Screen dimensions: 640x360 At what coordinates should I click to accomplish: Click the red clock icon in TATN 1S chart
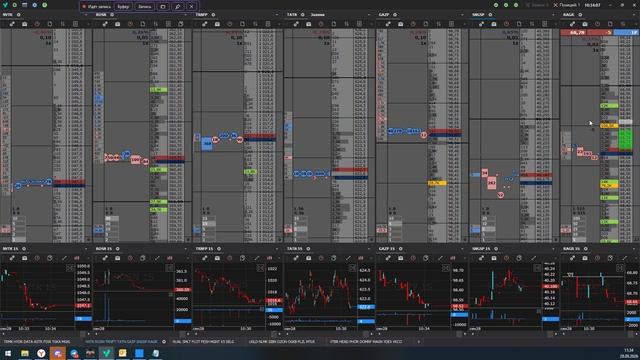pyautogui.click(x=321, y=258)
